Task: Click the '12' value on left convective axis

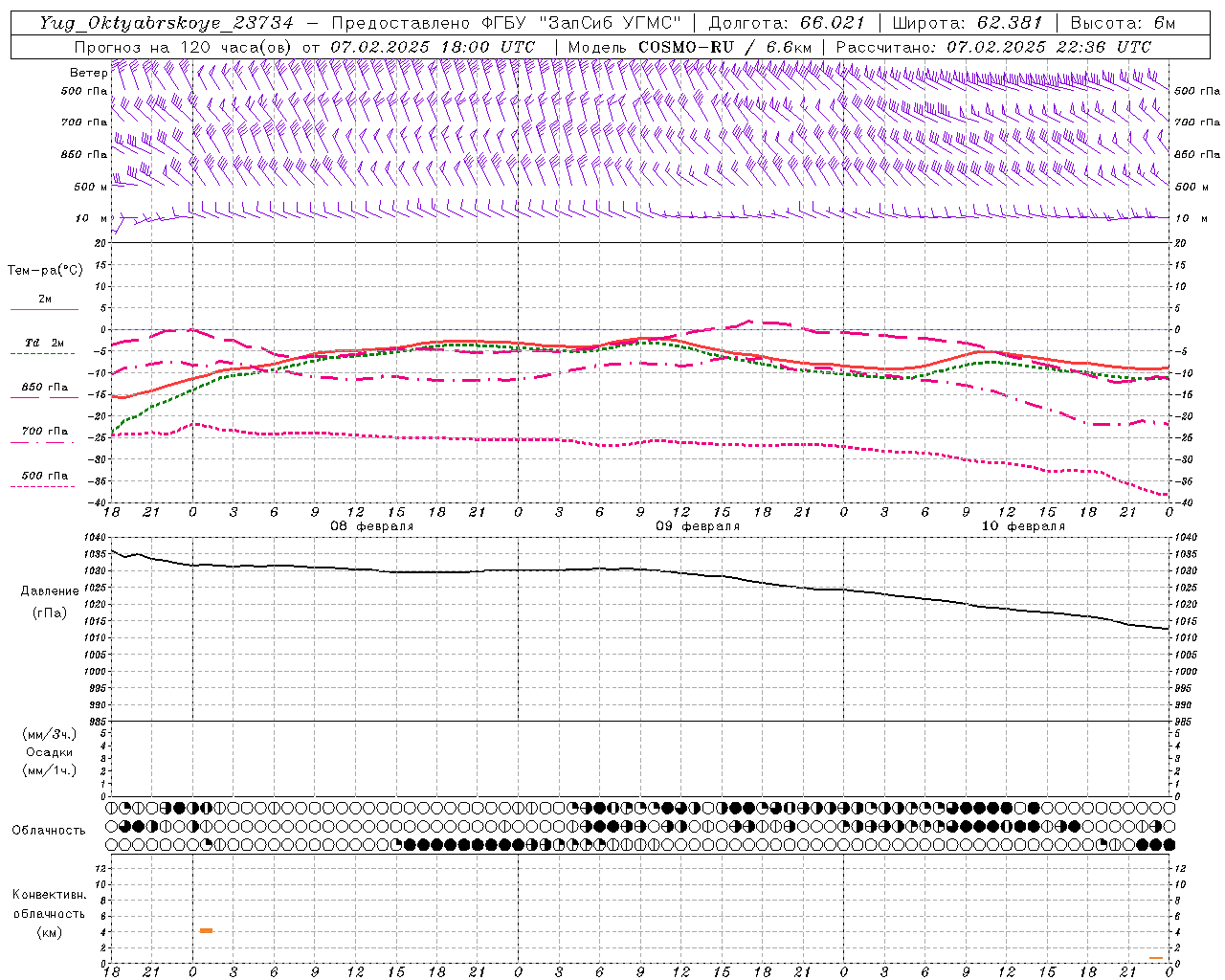Action: coord(102,868)
